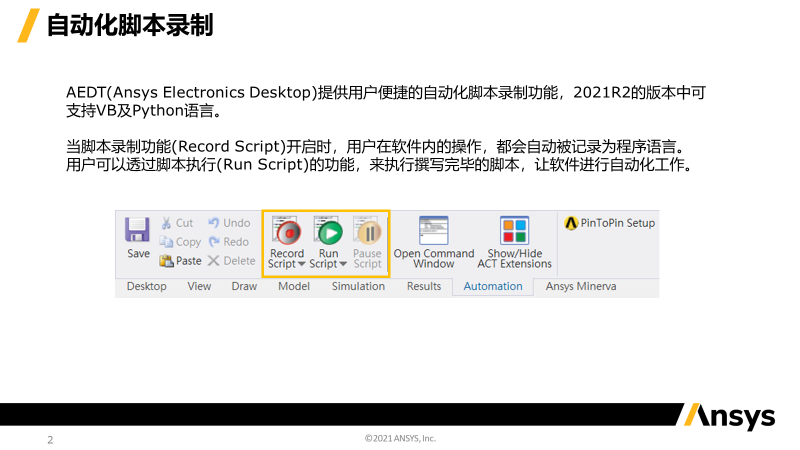
Task: Click the Redo arrow icon
Action: coord(214,242)
